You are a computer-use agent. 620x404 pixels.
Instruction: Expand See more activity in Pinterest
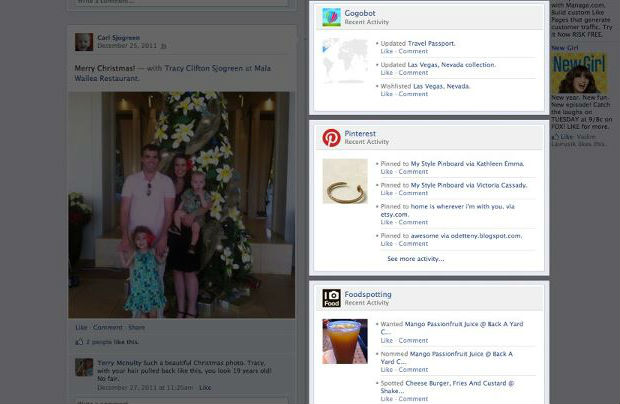pos(415,259)
